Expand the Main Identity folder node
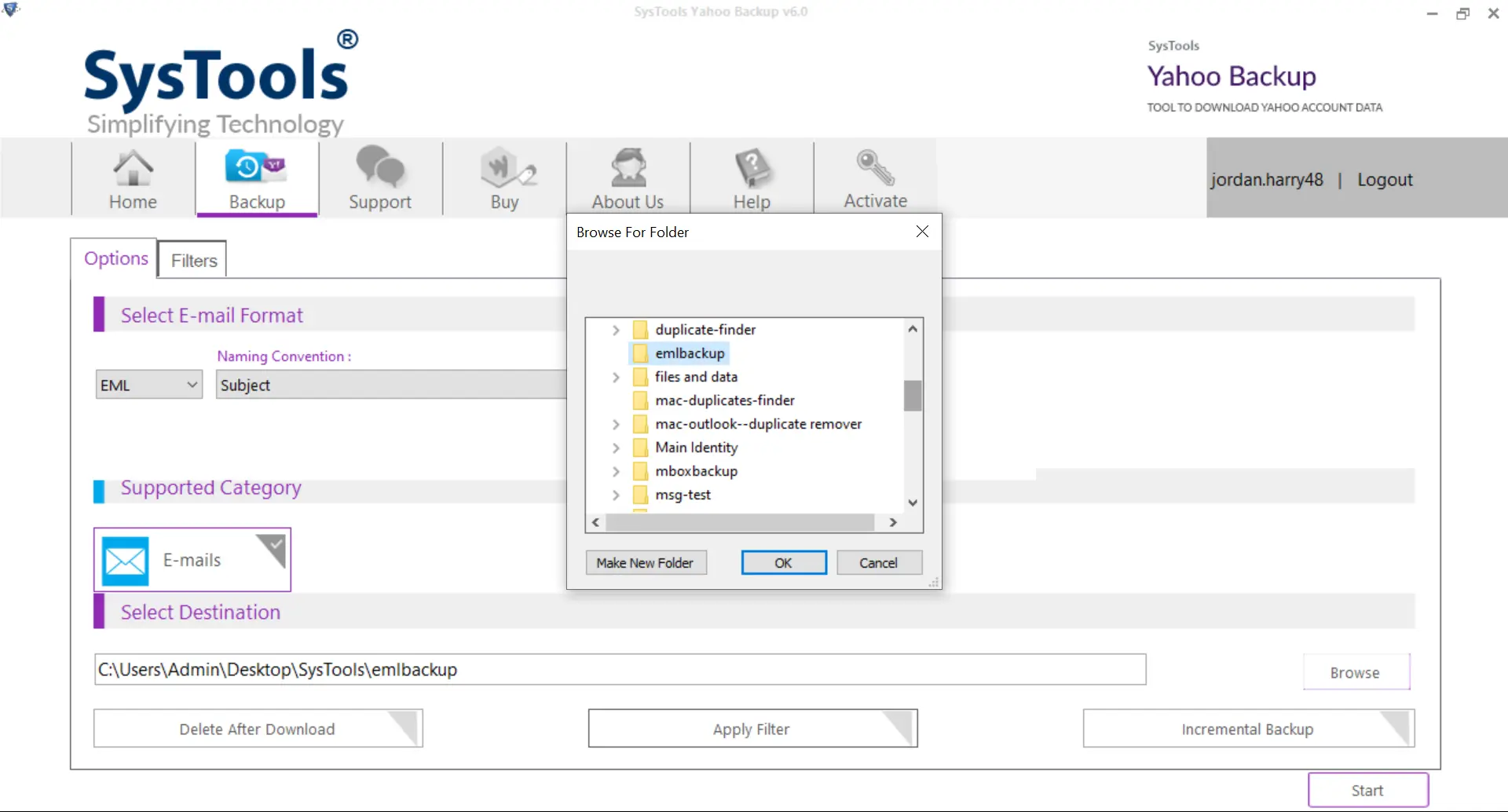 (617, 448)
